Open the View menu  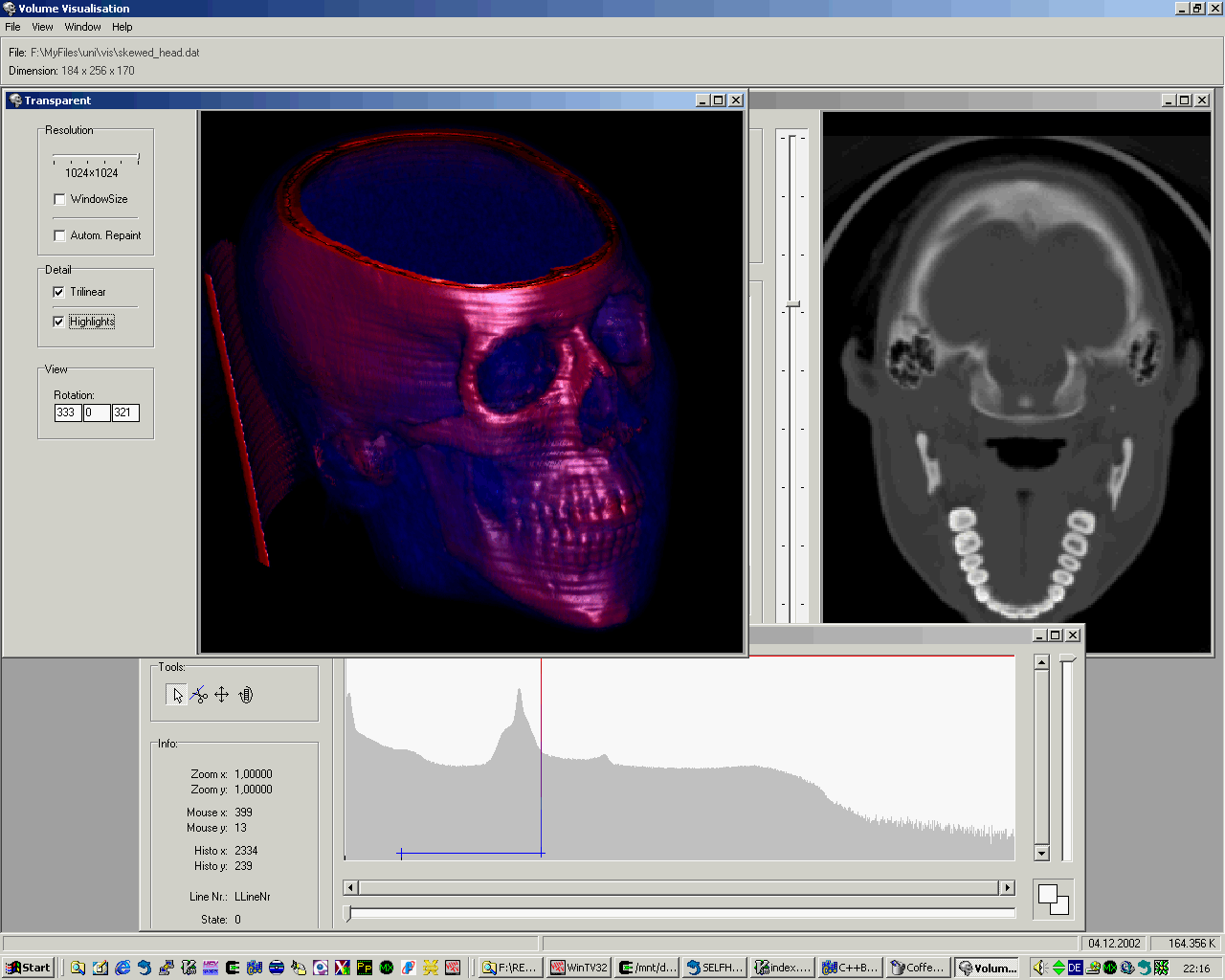point(42,27)
